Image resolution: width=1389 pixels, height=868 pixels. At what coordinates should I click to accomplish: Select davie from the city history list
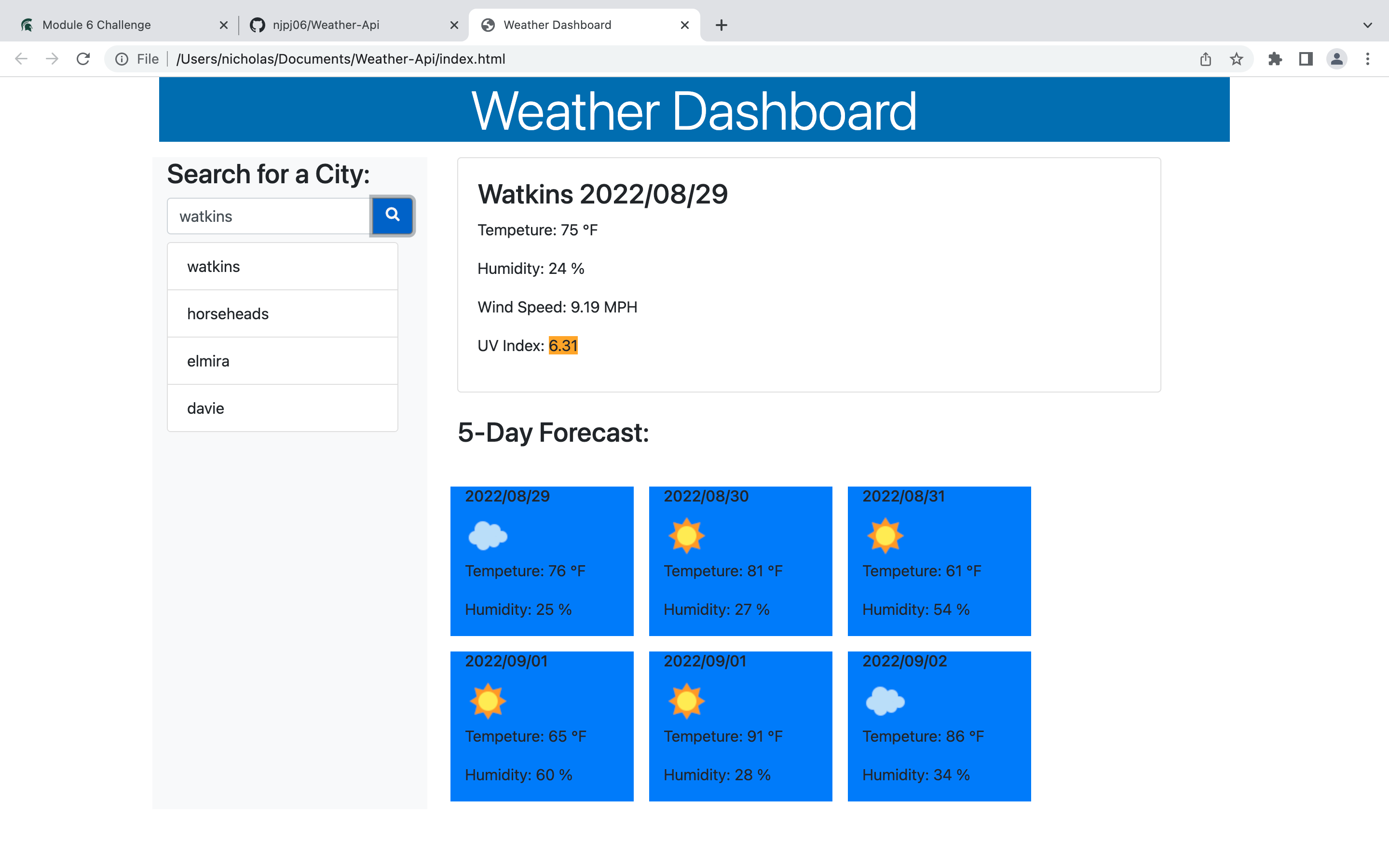(x=205, y=408)
